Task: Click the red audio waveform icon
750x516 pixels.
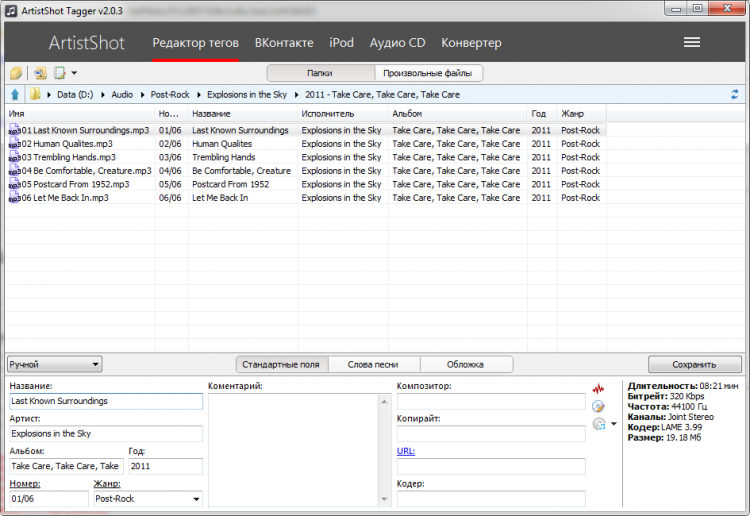Action: [599, 388]
